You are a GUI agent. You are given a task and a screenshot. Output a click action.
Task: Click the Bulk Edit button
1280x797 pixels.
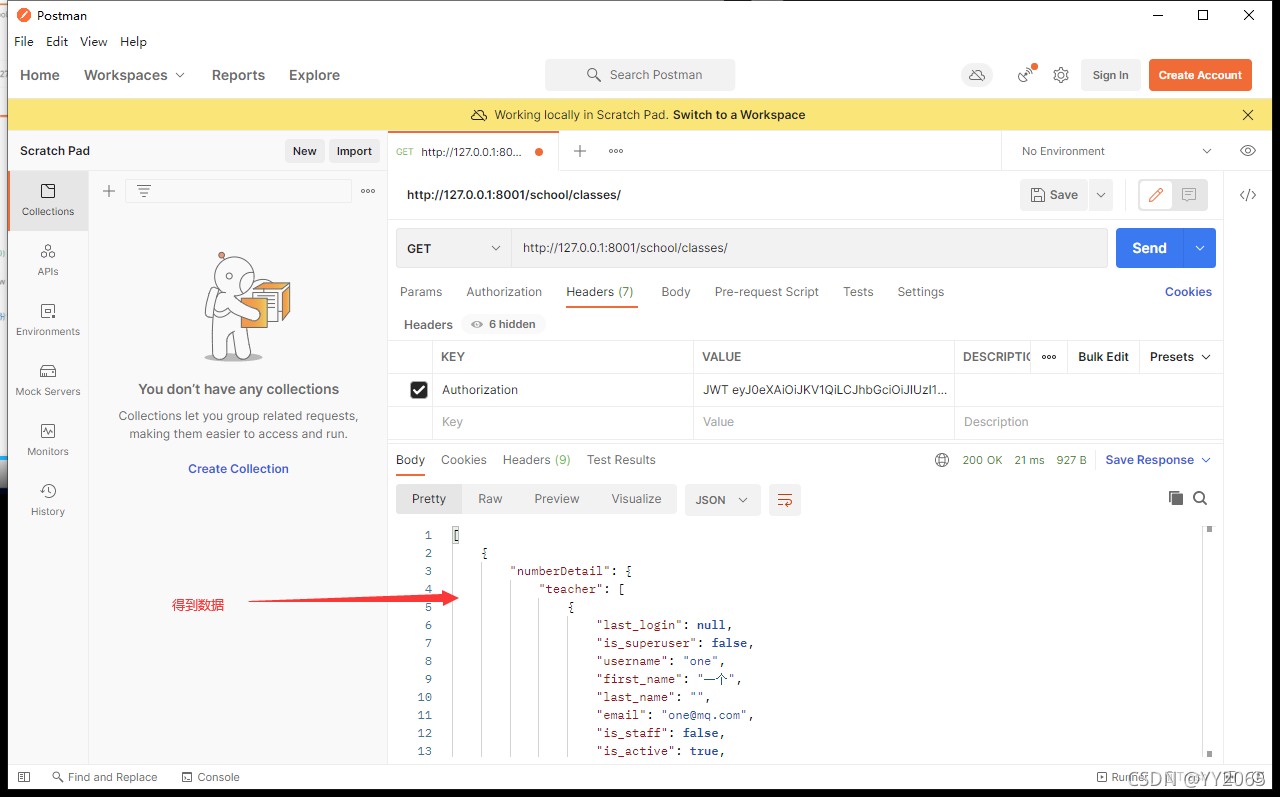[x=1103, y=357]
